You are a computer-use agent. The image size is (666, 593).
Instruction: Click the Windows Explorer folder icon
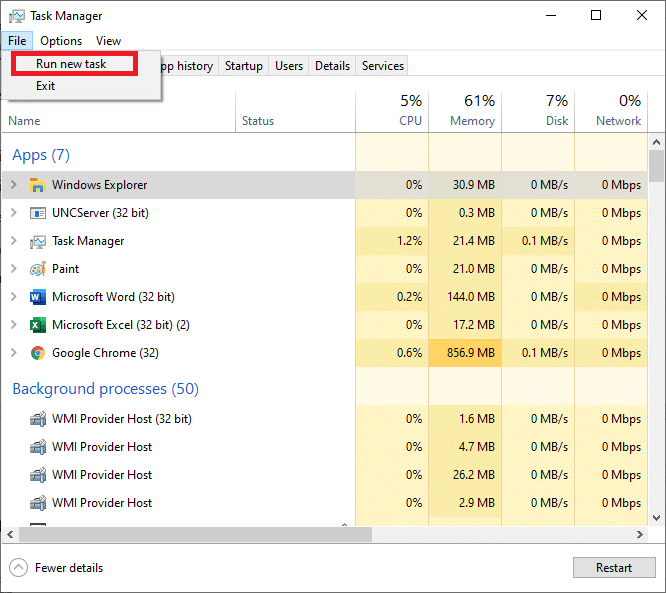pyautogui.click(x=38, y=185)
